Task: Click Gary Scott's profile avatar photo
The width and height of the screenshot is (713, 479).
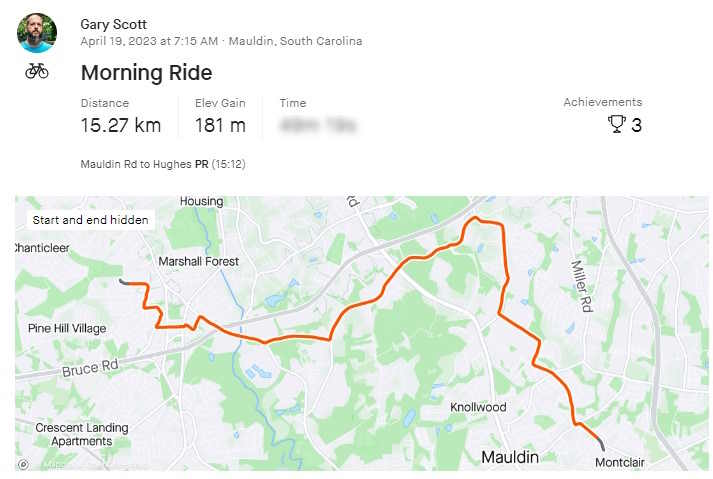Action: pyautogui.click(x=37, y=33)
